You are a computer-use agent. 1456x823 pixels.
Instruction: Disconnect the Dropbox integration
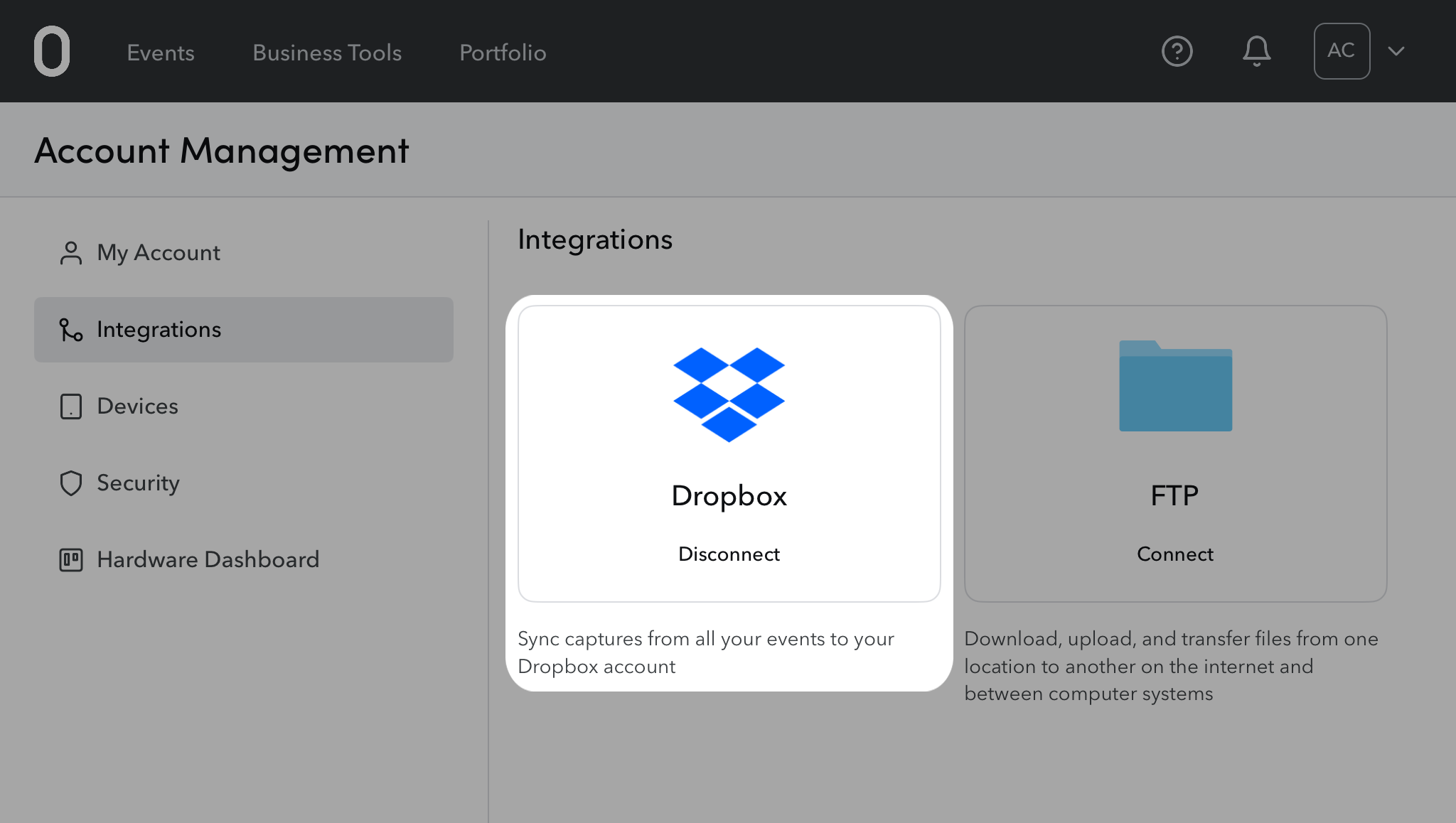tap(729, 554)
